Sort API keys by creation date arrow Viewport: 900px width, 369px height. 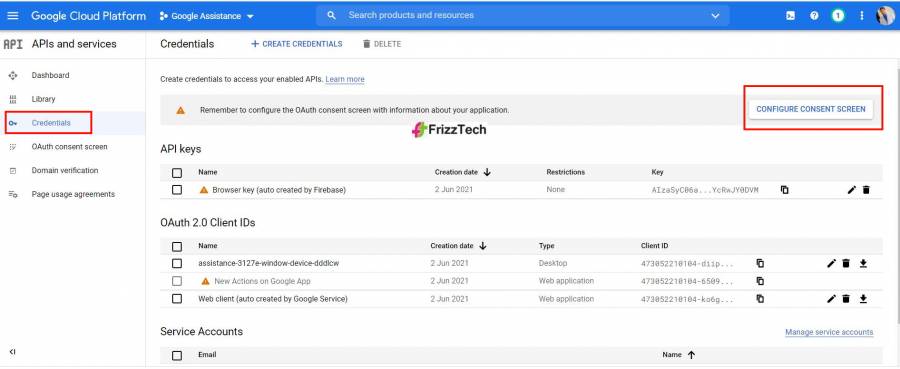tap(487, 172)
